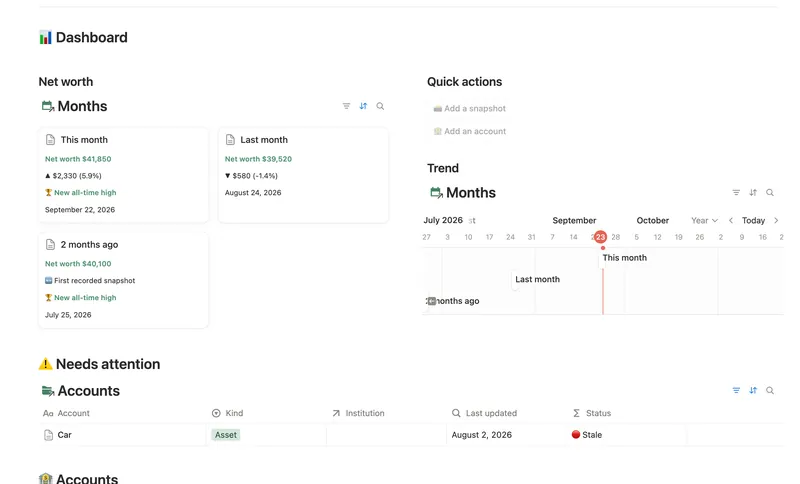Click $2,330 (5.9%) change text
800x484 pixels.
click(x=73, y=175)
